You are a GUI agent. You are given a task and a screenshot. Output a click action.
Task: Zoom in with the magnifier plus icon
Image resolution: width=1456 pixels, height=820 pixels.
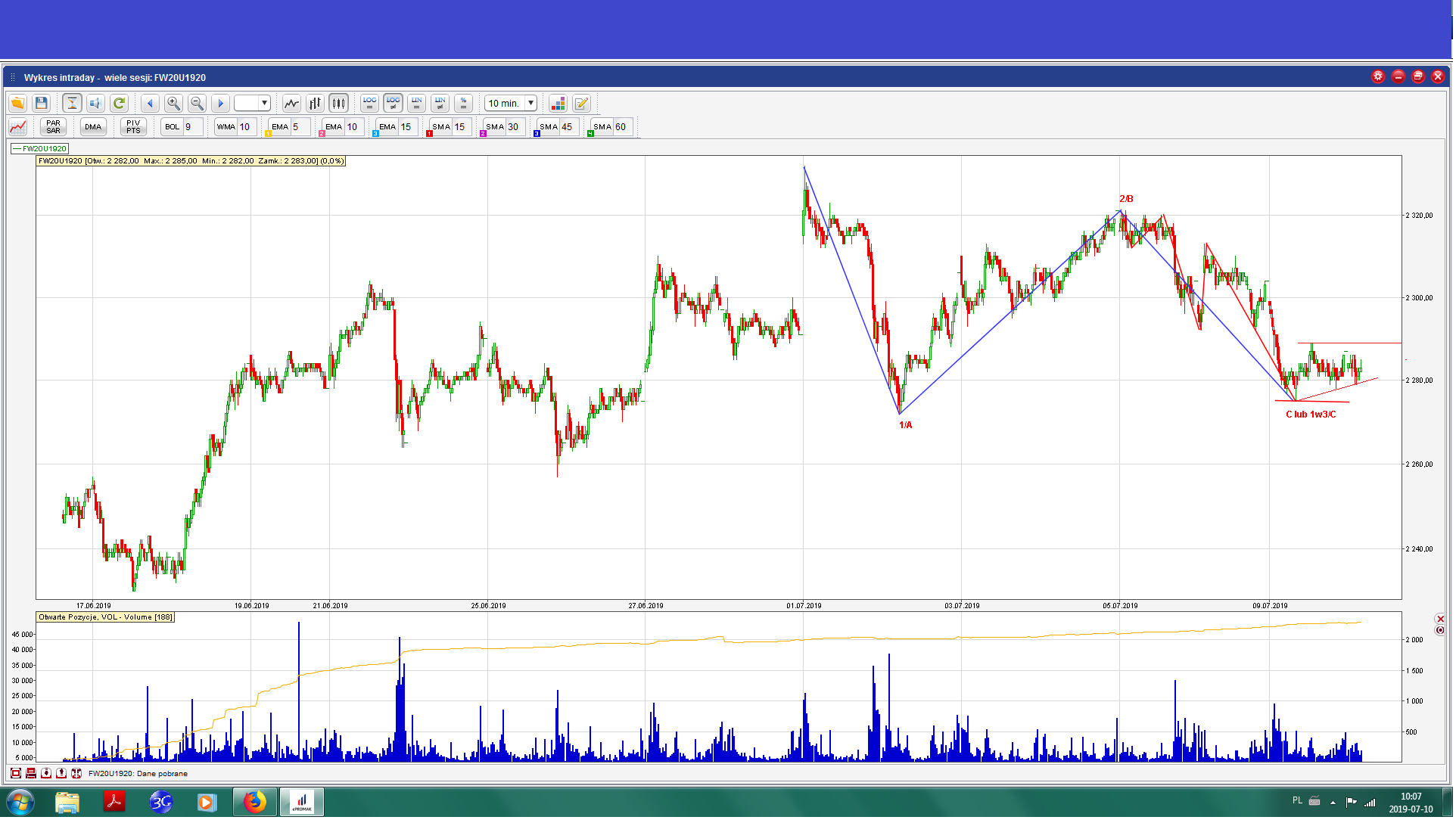click(173, 104)
